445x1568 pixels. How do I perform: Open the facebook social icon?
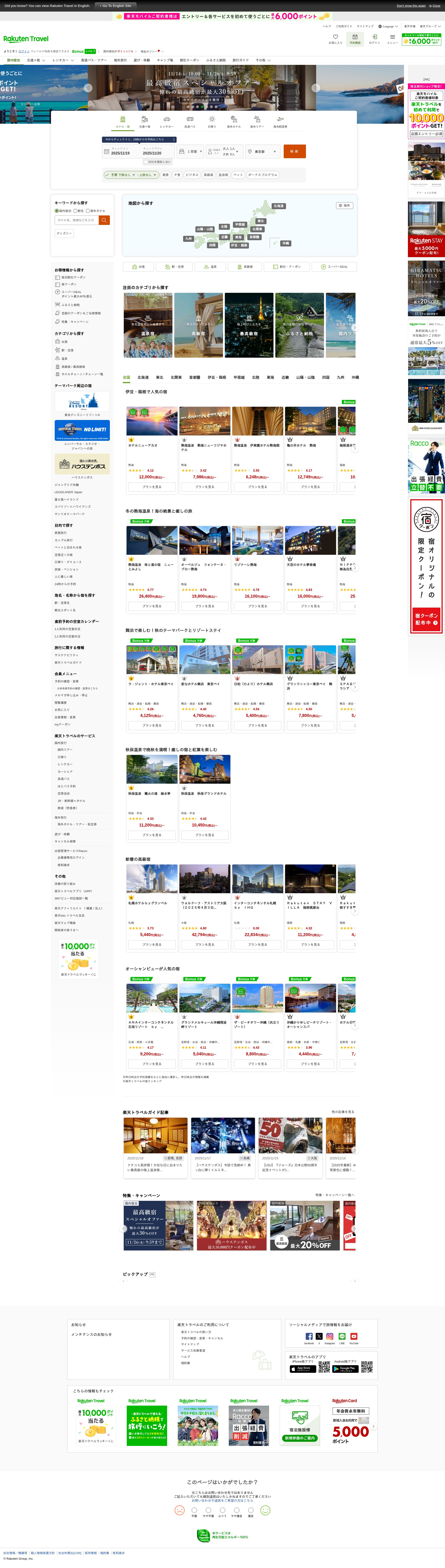(x=309, y=1337)
